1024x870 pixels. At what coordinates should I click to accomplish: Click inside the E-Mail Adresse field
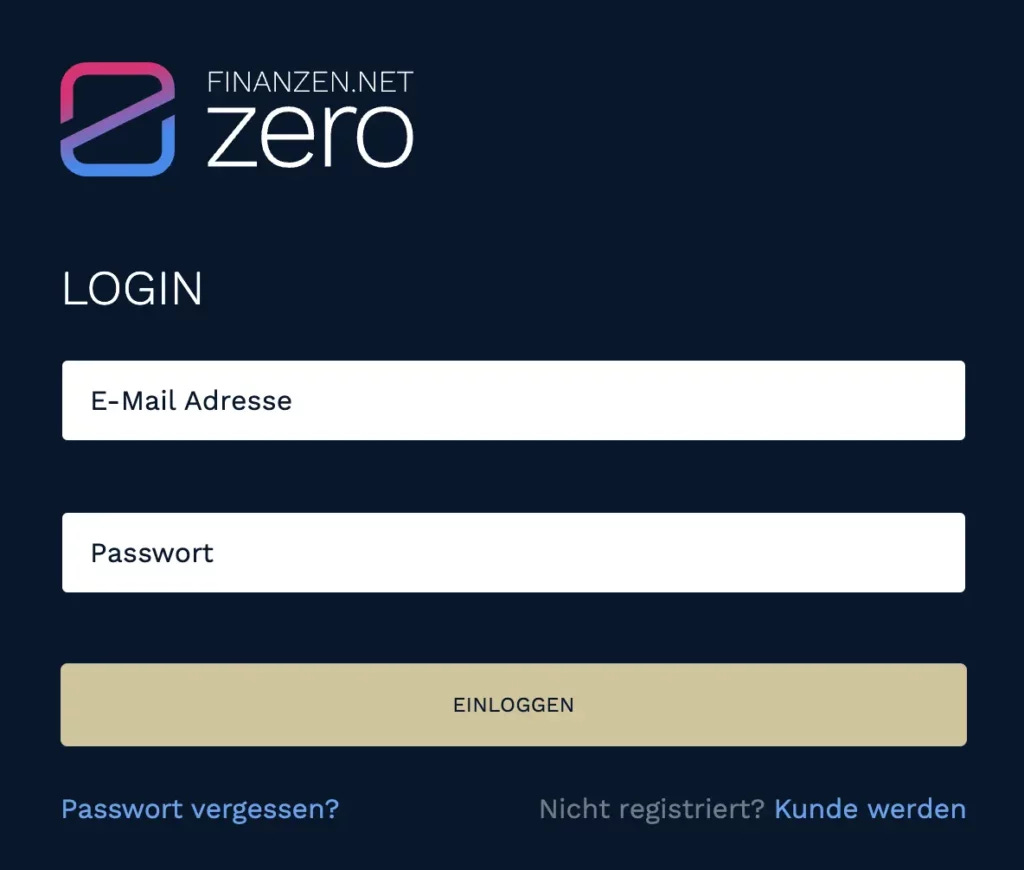point(513,400)
